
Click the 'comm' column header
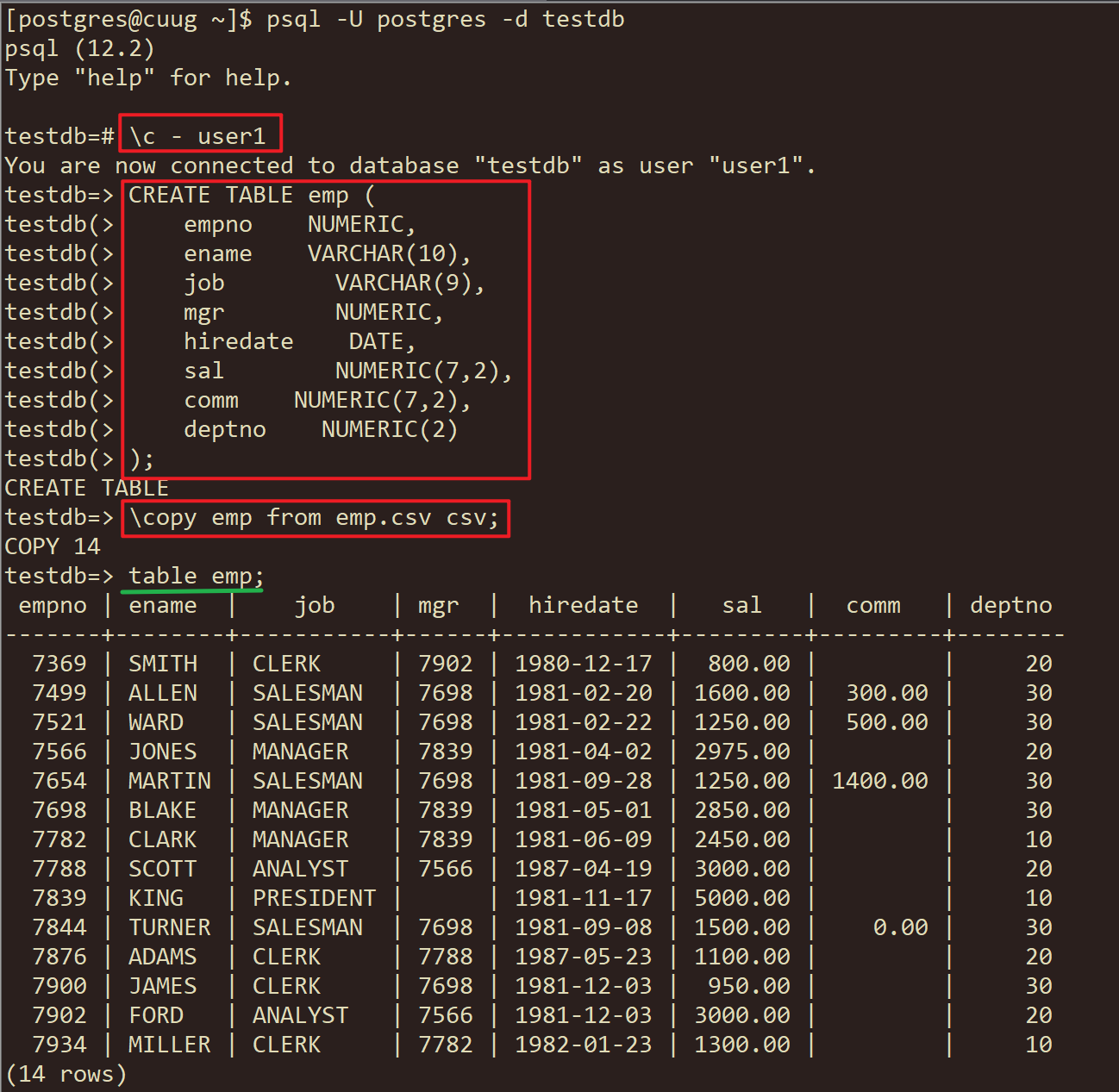(x=873, y=605)
